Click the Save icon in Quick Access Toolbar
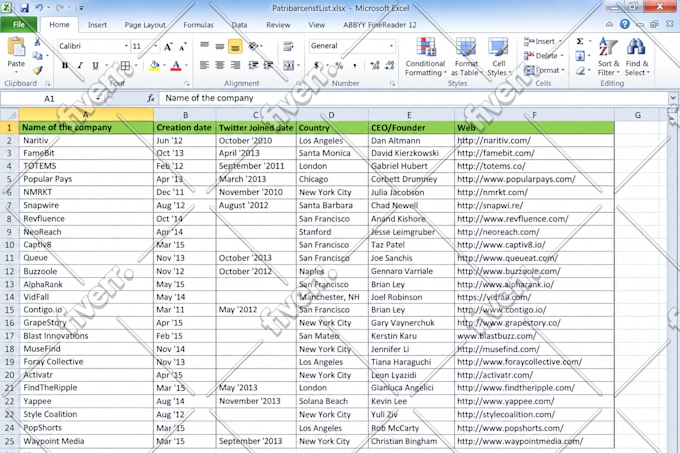The image size is (680, 453). coord(24,7)
